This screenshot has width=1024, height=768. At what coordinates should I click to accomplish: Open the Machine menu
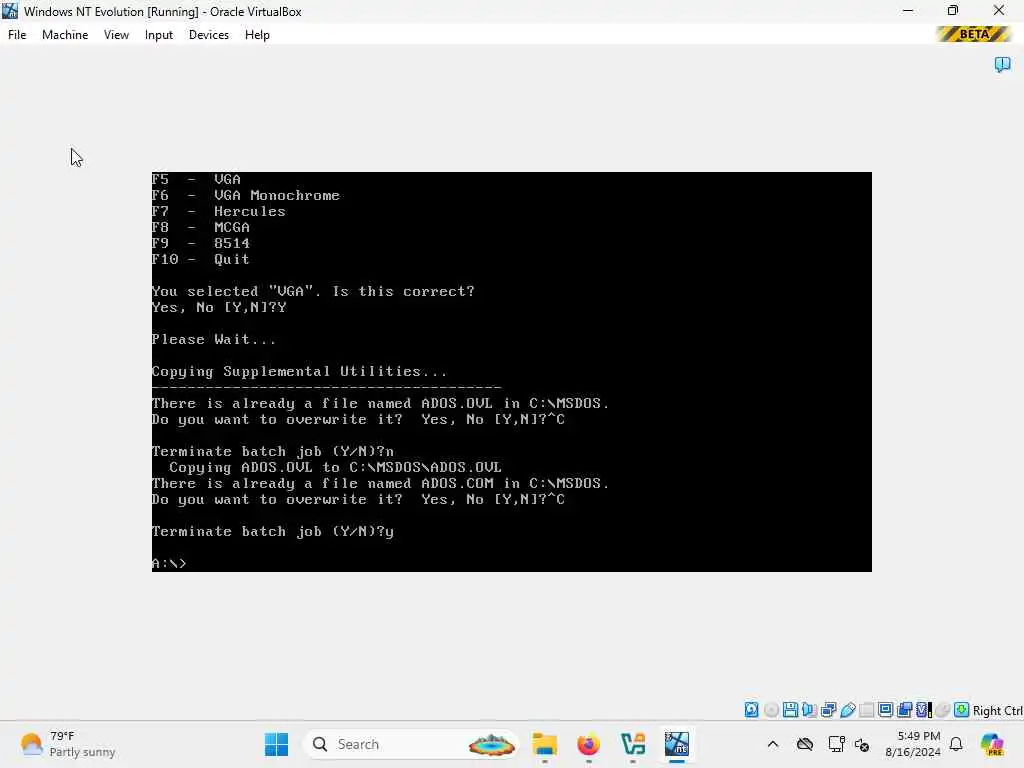click(x=65, y=35)
